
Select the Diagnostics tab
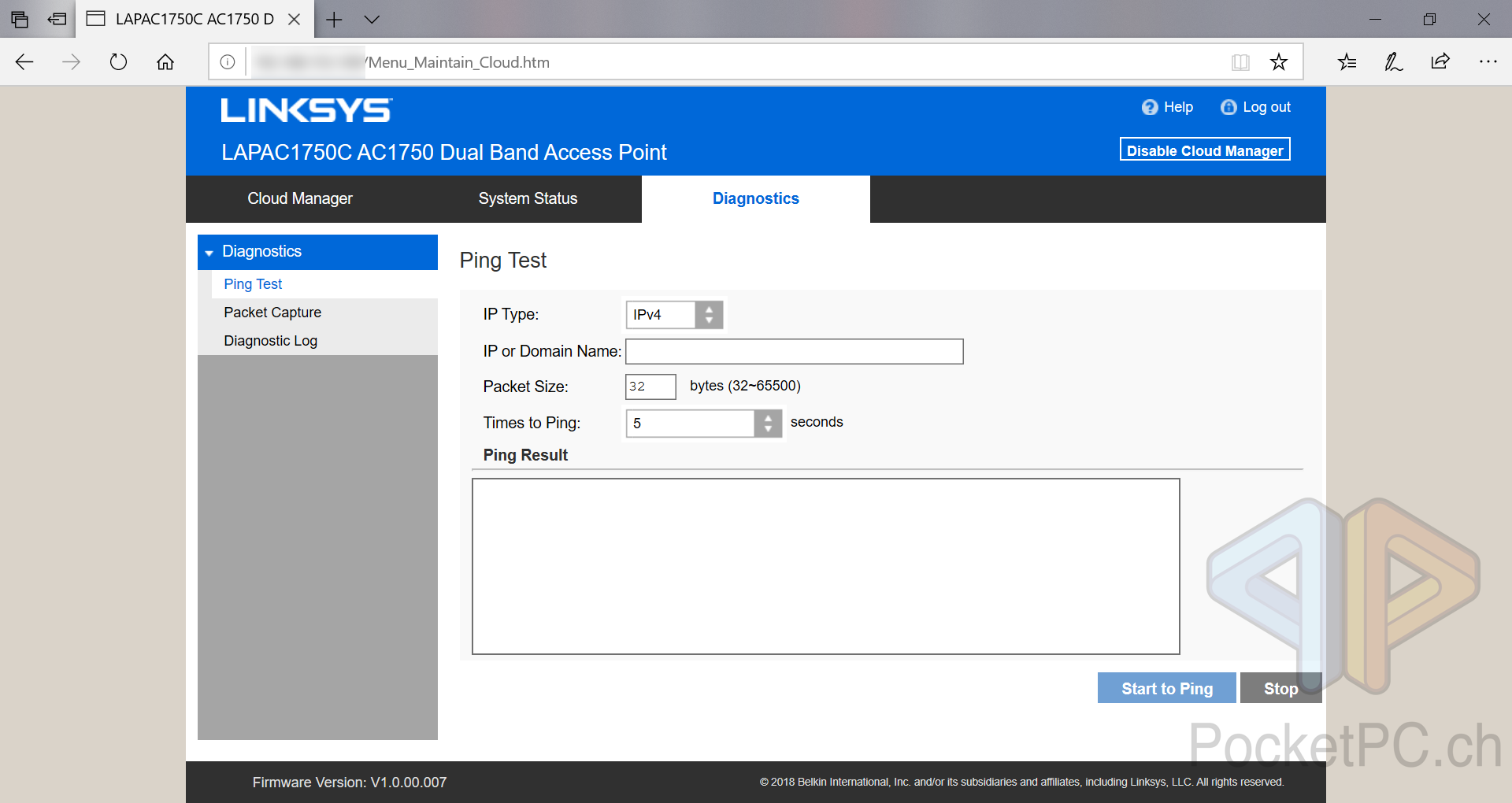coord(756,198)
